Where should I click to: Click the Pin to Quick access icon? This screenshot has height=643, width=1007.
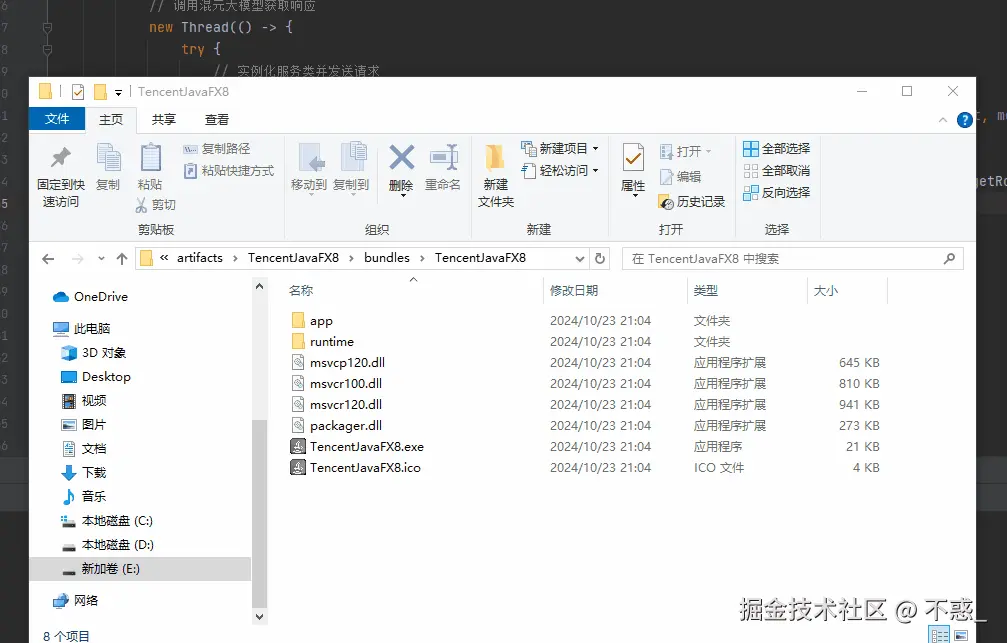[60, 157]
